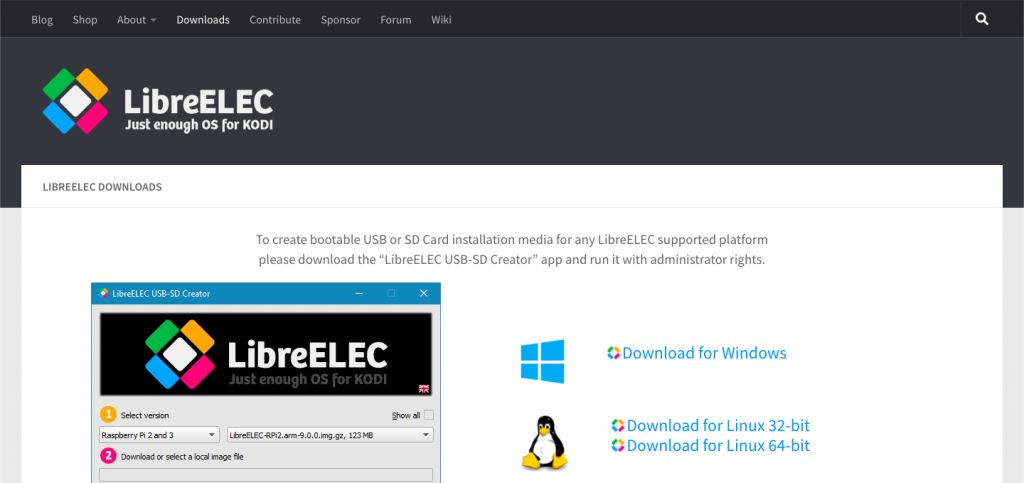The width and height of the screenshot is (1024, 483).
Task: Click Download for Windows link
Action: click(x=697, y=353)
